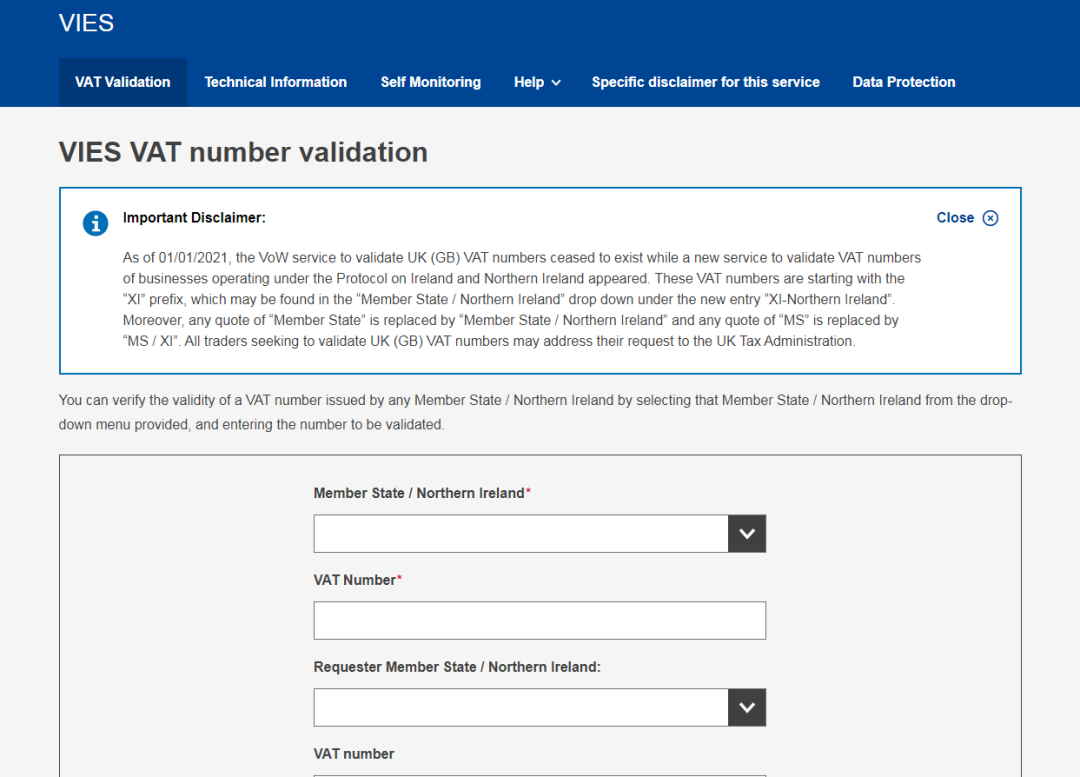This screenshot has width=1080, height=777.
Task: Click the blue info icon in disclaimer
Action: click(95, 223)
